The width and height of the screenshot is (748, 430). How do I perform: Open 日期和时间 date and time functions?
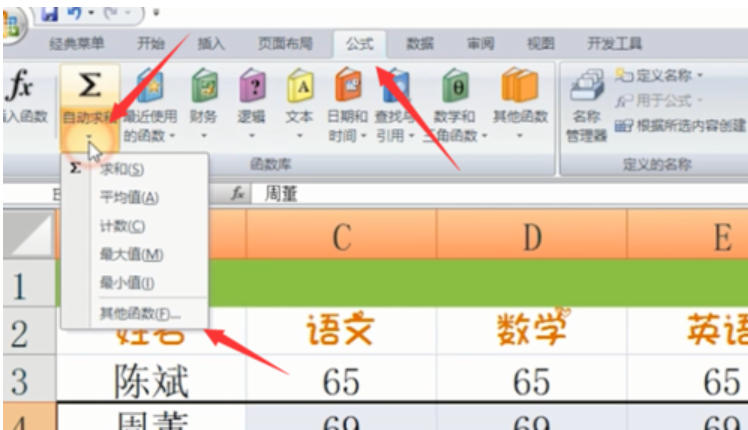pos(348,86)
